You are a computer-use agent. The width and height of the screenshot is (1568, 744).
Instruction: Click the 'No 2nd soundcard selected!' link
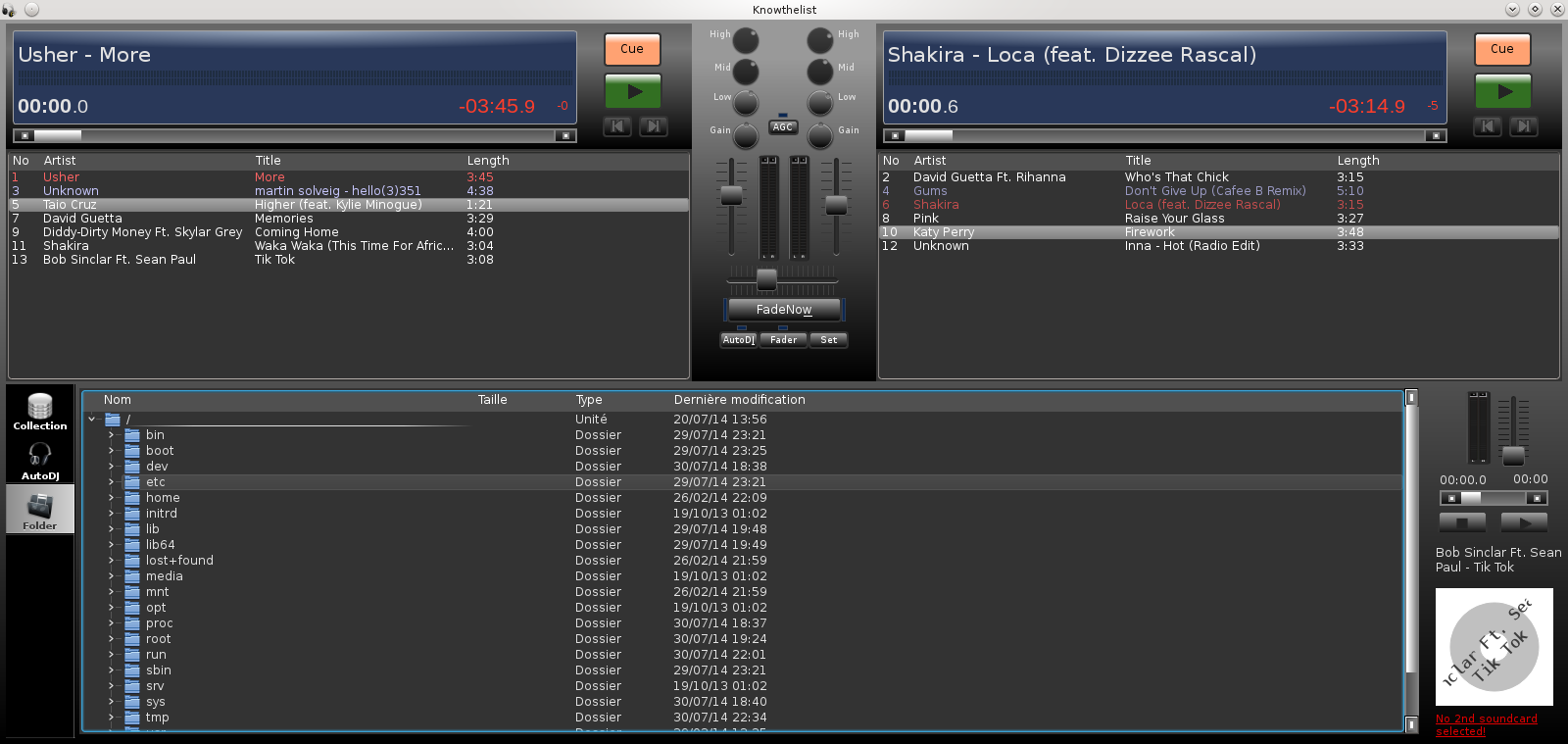(1487, 724)
